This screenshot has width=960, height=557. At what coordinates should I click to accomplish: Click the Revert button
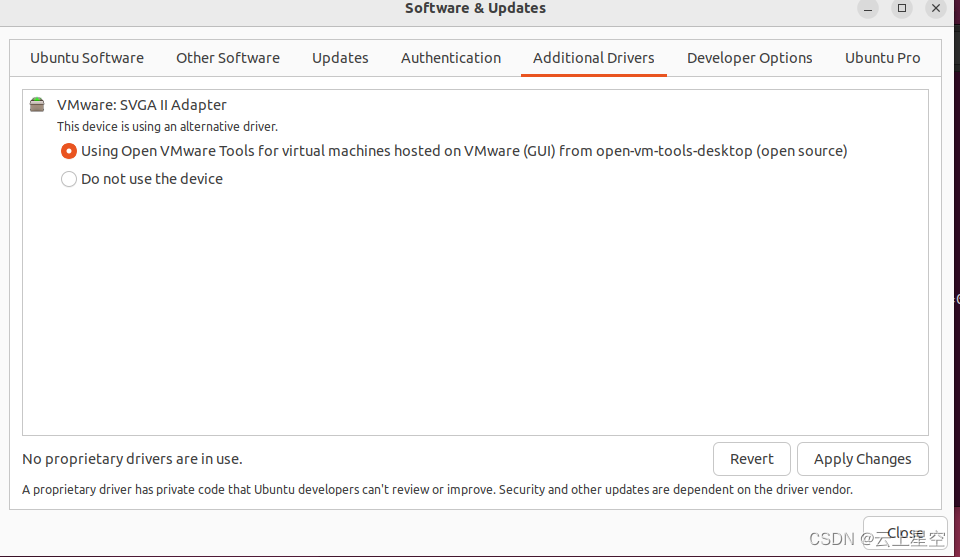pyautogui.click(x=752, y=459)
